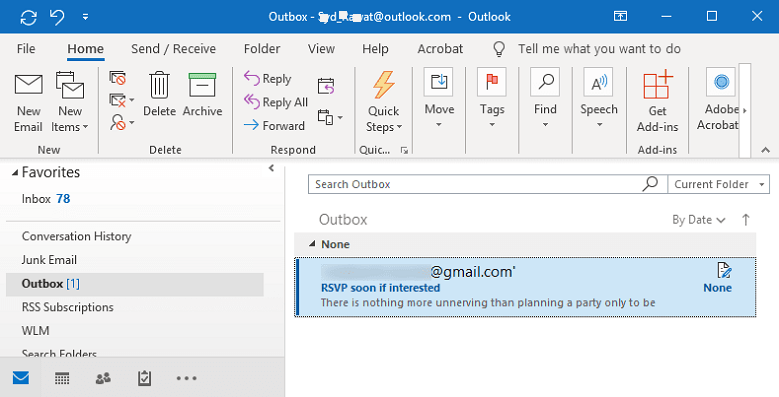Open the File tab

click(26, 49)
